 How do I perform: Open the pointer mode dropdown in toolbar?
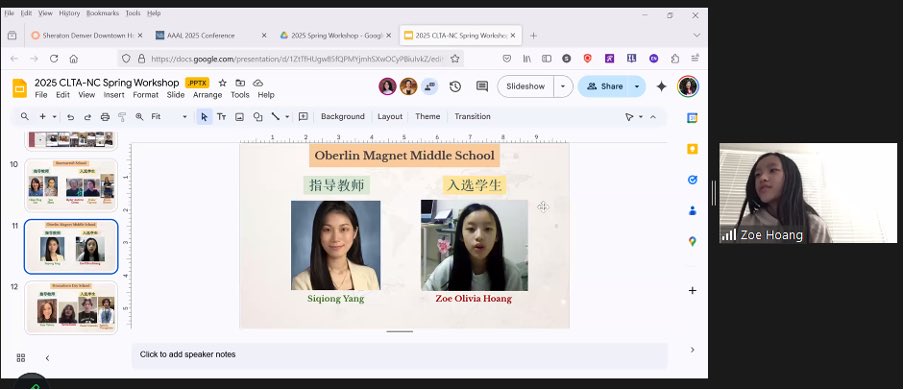[641, 117]
